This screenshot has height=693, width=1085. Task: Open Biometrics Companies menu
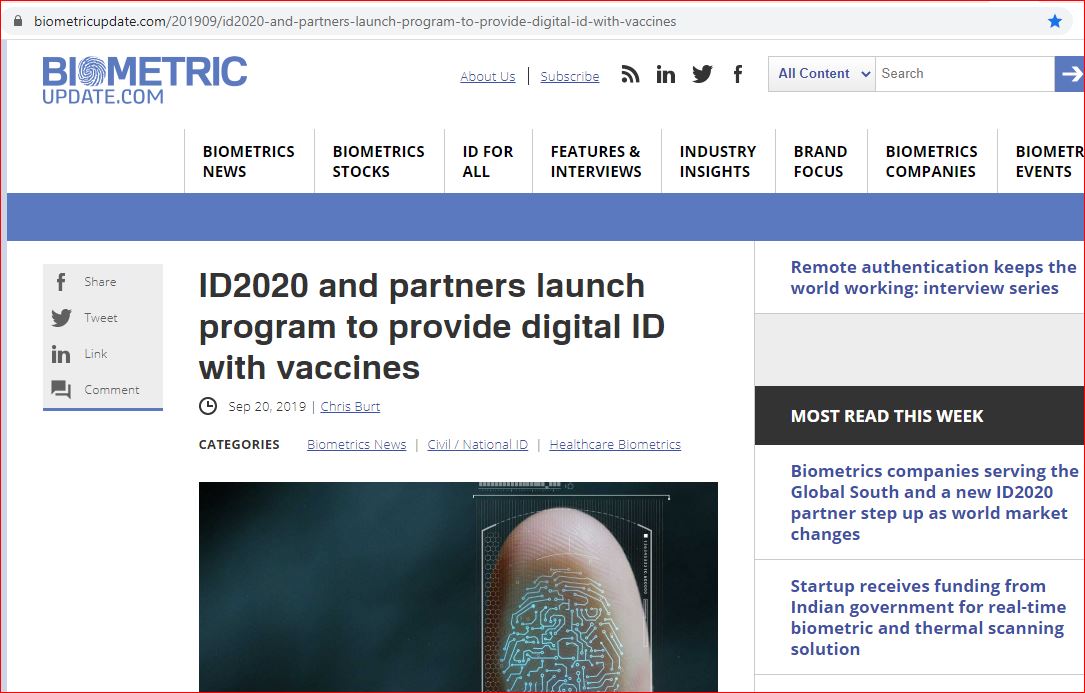coord(931,161)
